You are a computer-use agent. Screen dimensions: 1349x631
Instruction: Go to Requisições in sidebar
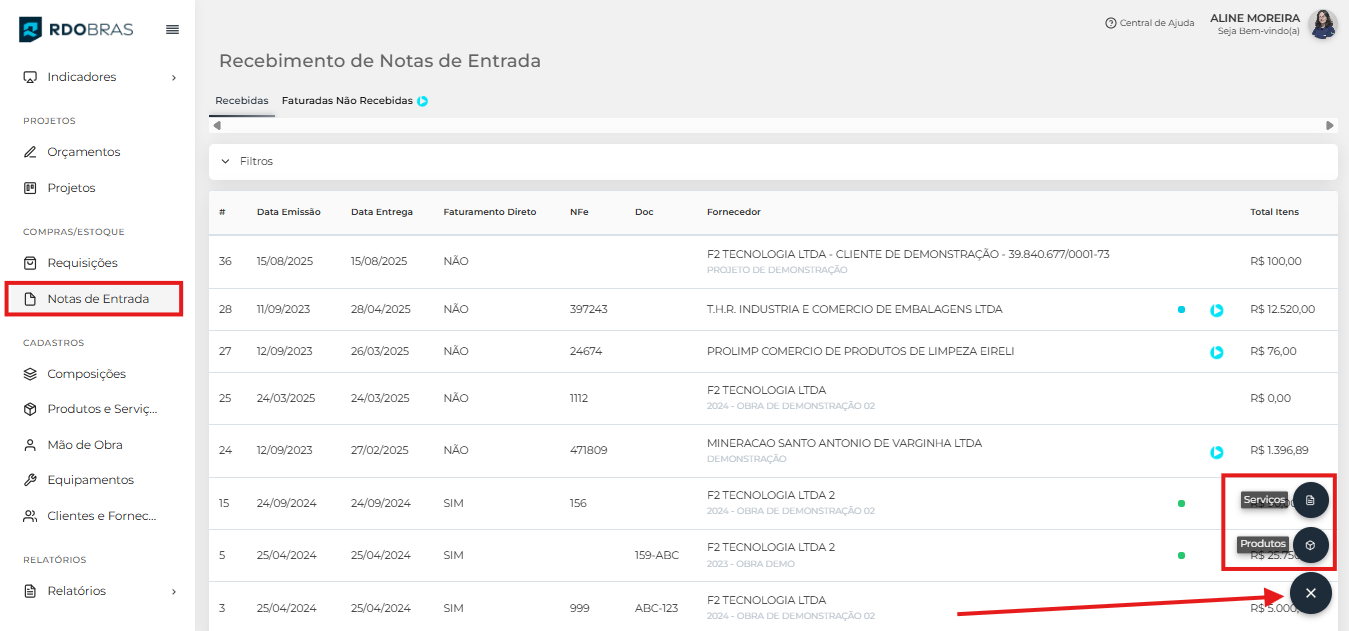pyautogui.click(x=82, y=263)
